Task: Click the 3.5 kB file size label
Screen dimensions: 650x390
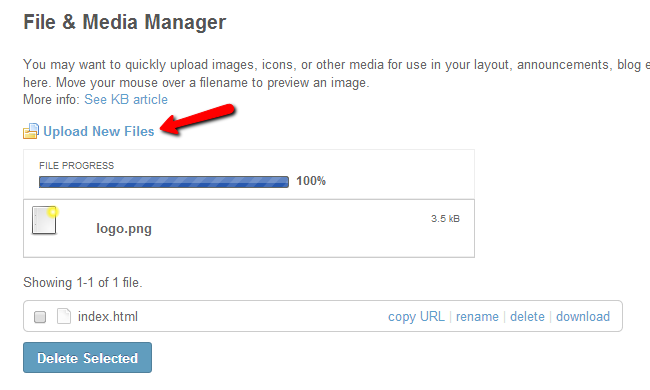Action: (x=445, y=218)
